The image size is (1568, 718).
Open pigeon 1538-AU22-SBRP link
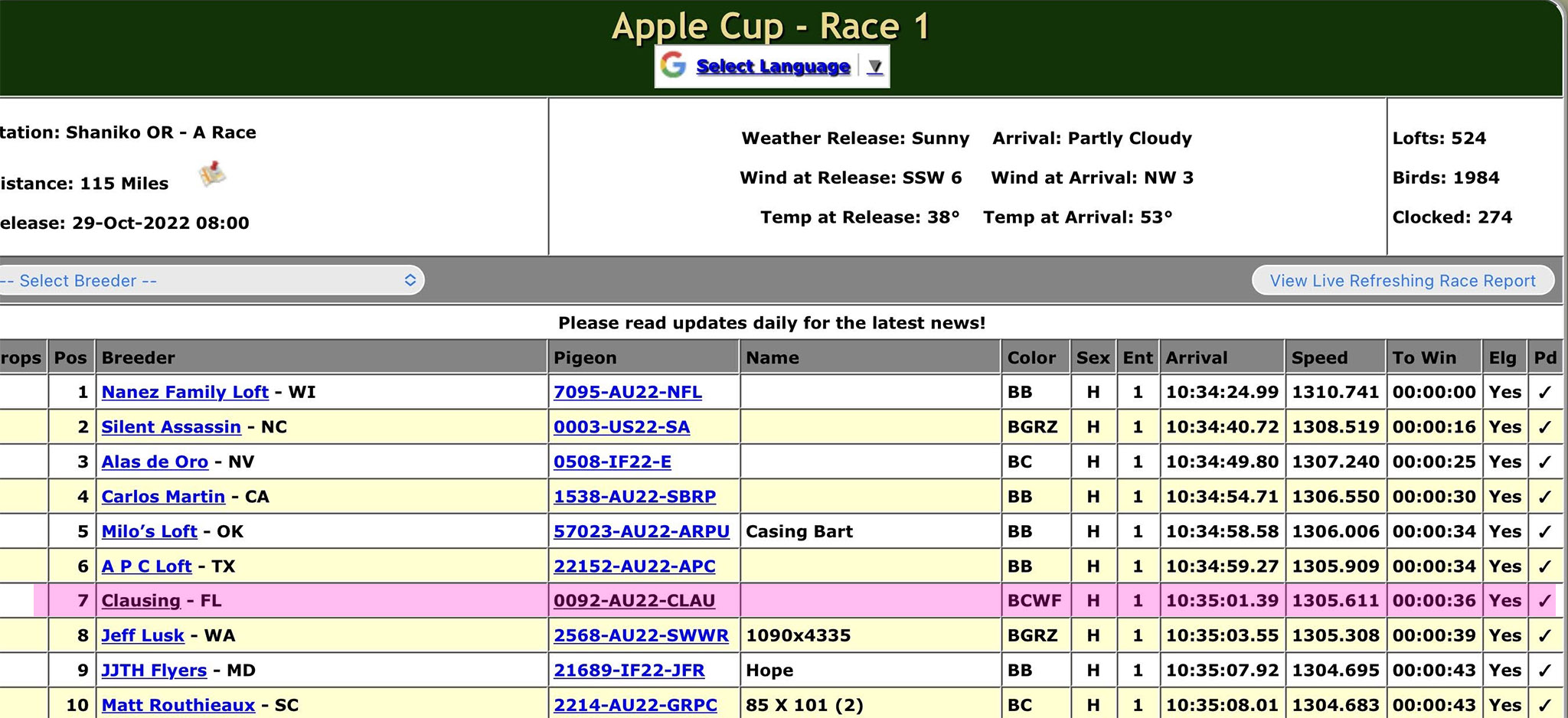point(634,497)
